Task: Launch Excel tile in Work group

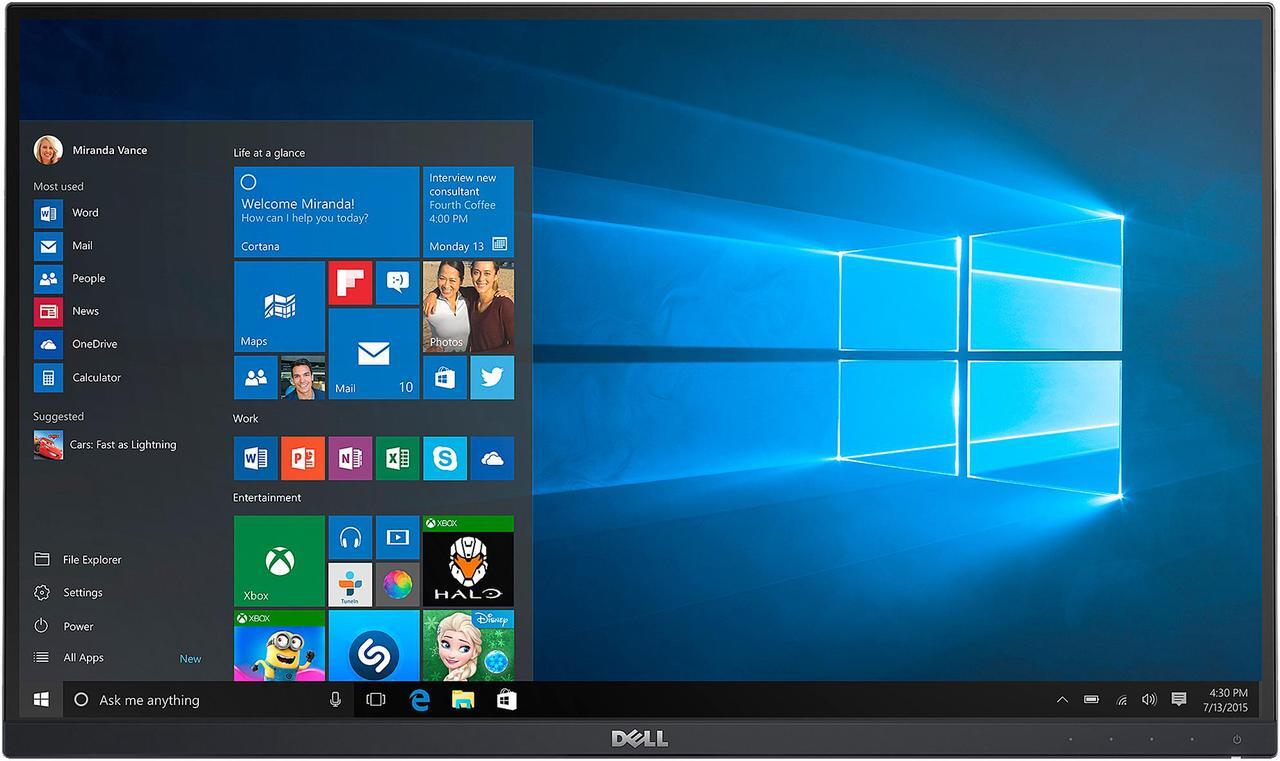Action: pyautogui.click(x=397, y=458)
